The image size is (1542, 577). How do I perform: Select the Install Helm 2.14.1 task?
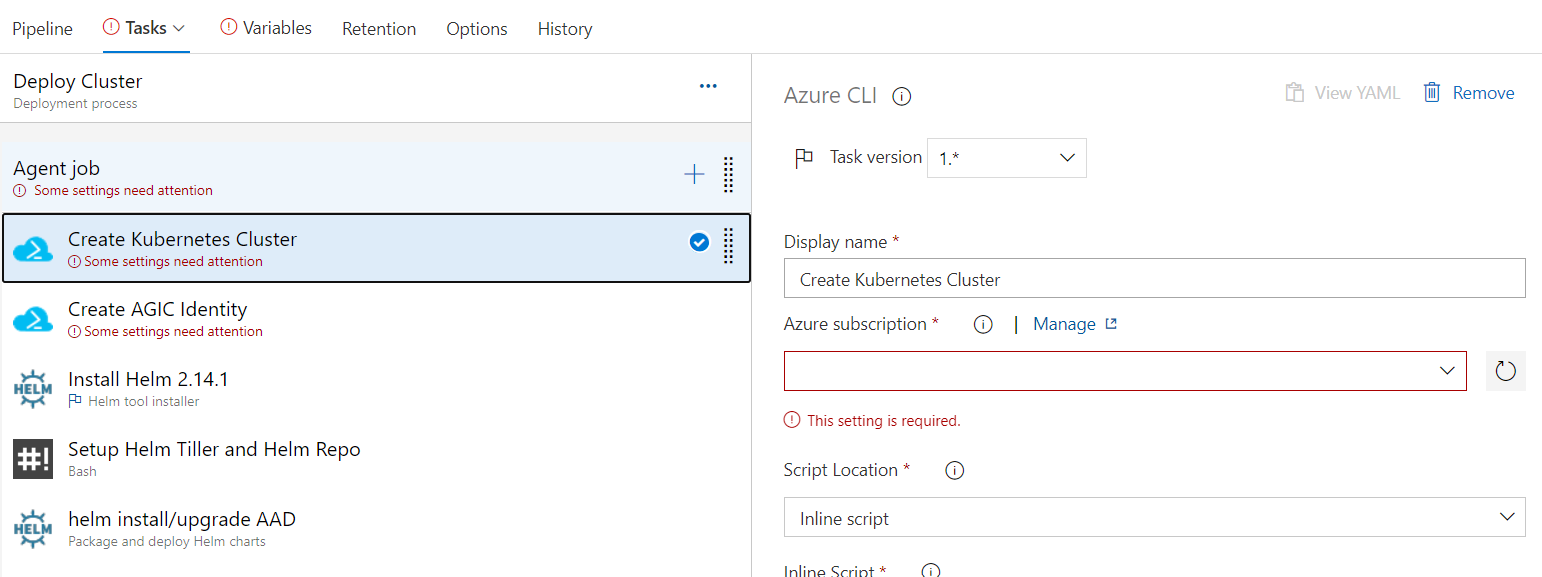click(x=375, y=388)
